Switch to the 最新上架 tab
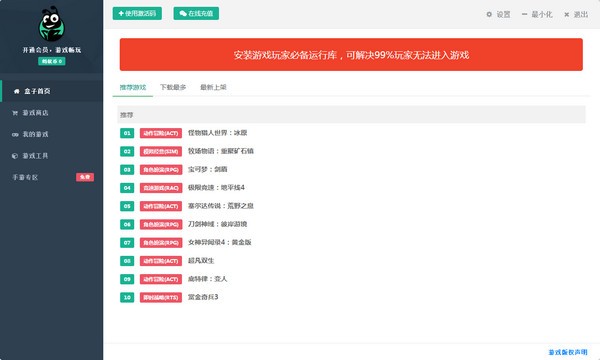The height and width of the screenshot is (360, 600). (x=213, y=87)
